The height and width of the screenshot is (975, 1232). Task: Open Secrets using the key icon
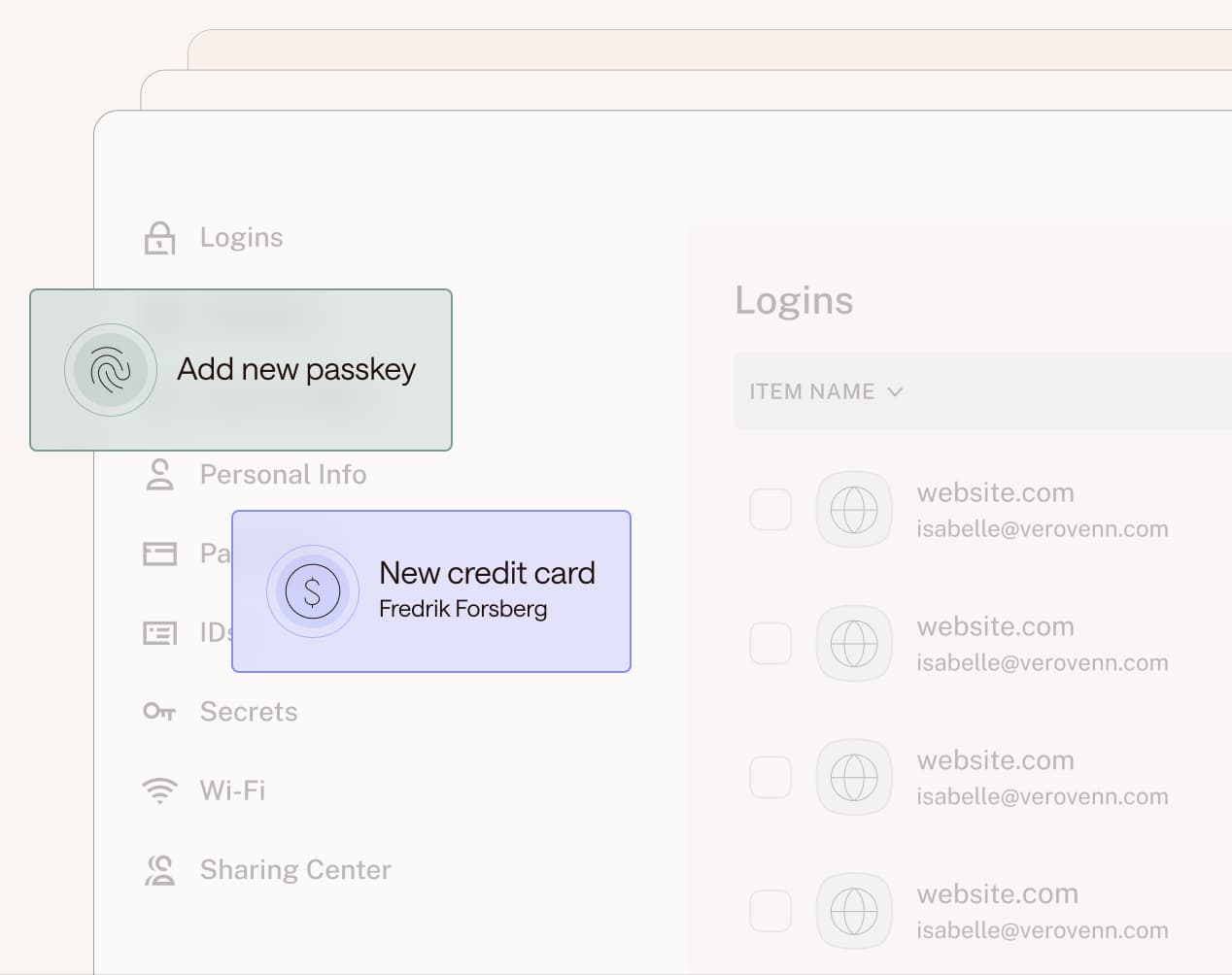click(x=159, y=711)
